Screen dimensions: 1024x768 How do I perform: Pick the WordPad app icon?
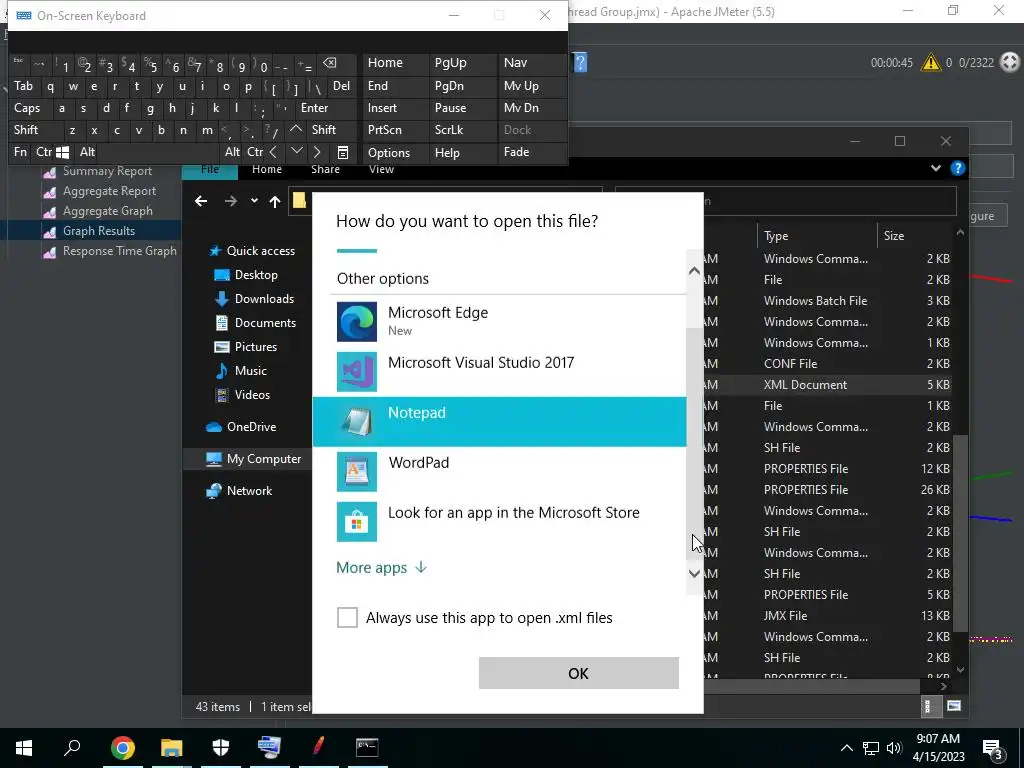(x=357, y=472)
